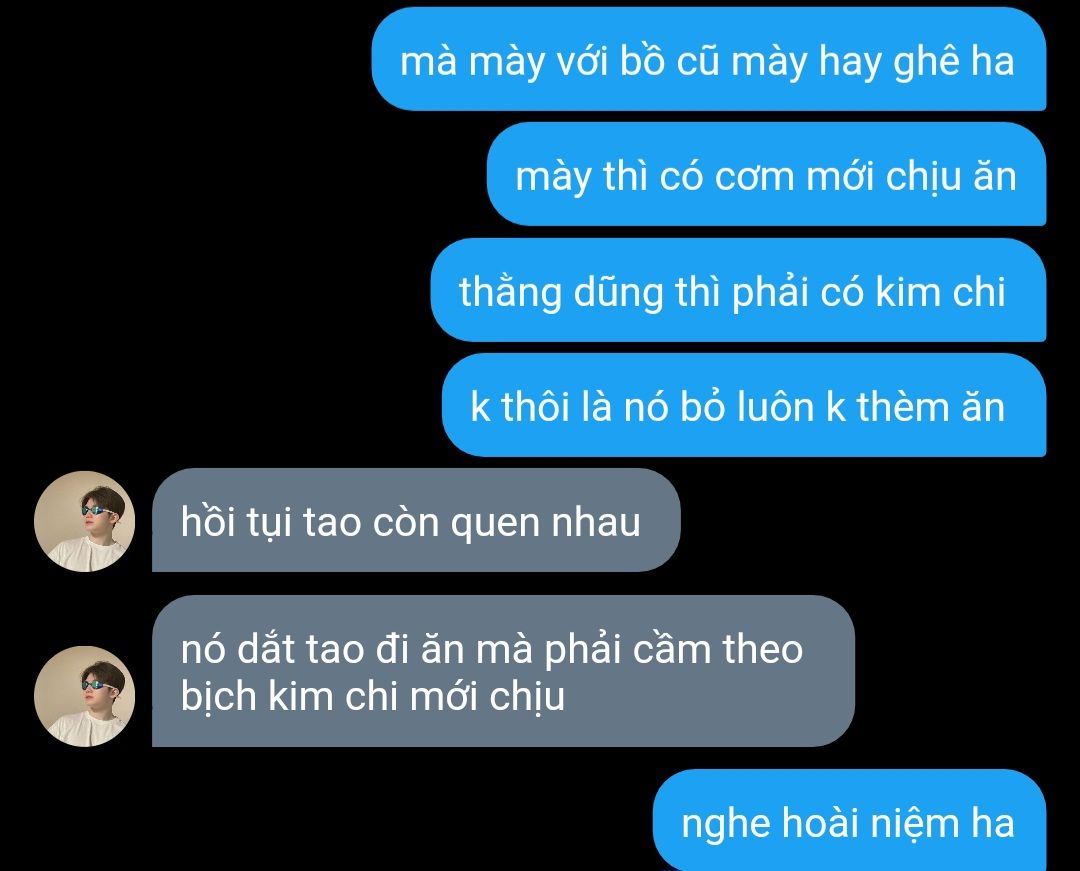This screenshot has height=871, width=1080.
Task: Click "kim chi" in the third blue message
Action: click(940, 291)
